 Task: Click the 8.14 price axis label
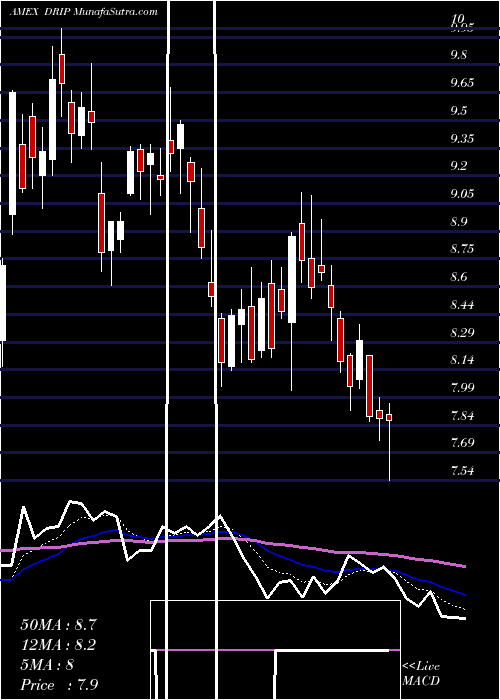pyautogui.click(x=462, y=360)
